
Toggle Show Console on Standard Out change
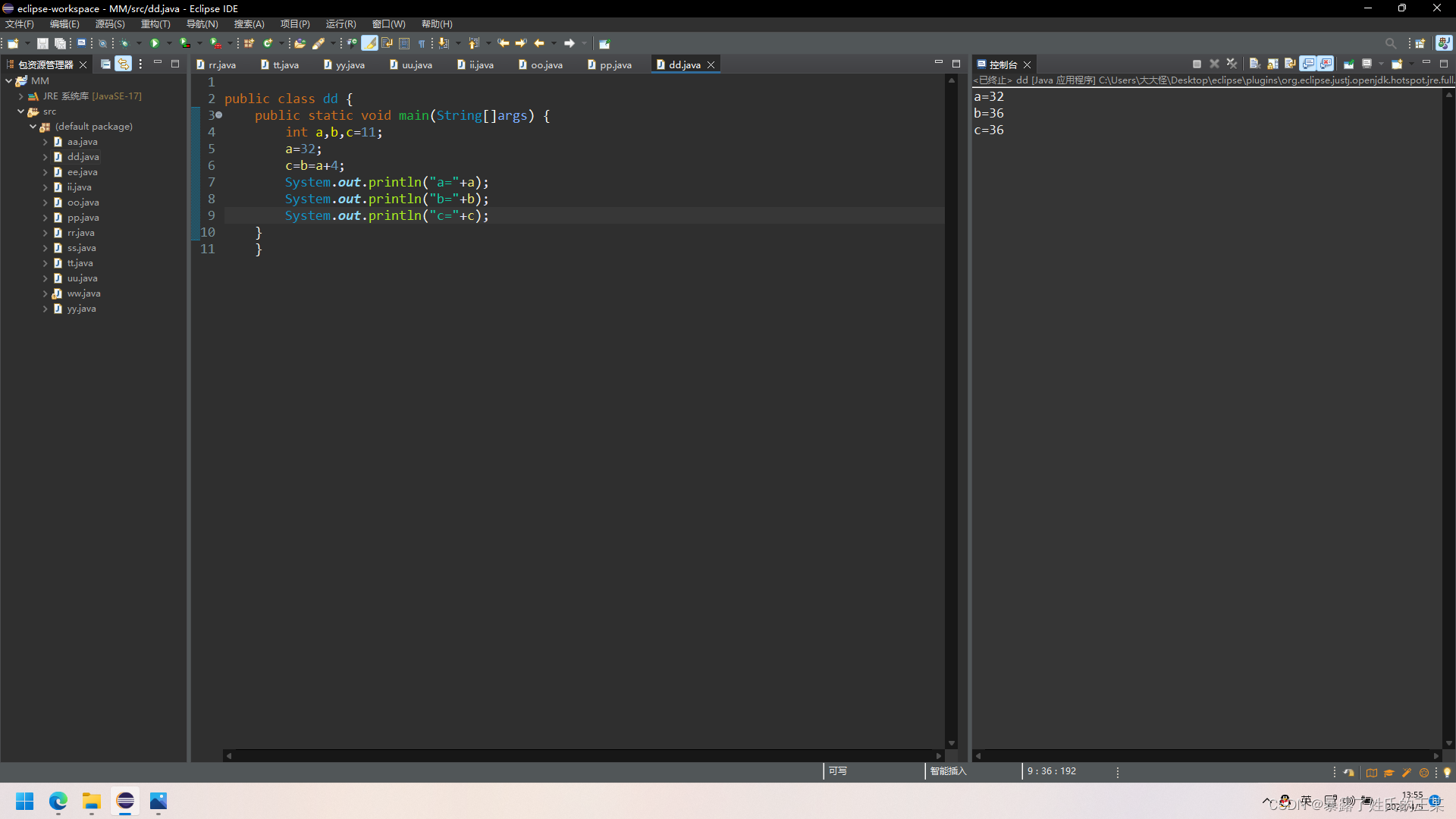[1308, 64]
